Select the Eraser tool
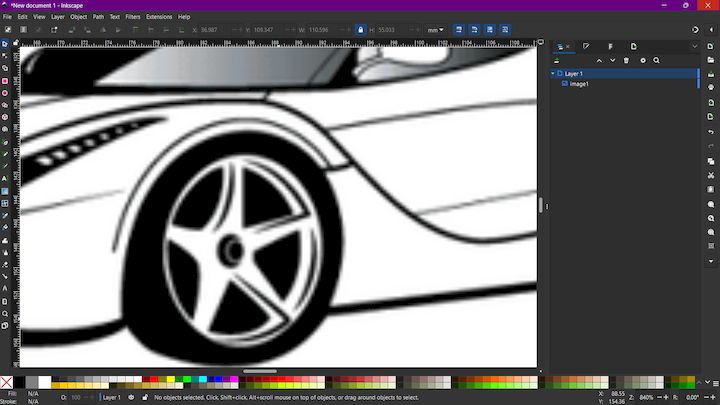Image resolution: width=720 pixels, height=405 pixels. [5, 265]
